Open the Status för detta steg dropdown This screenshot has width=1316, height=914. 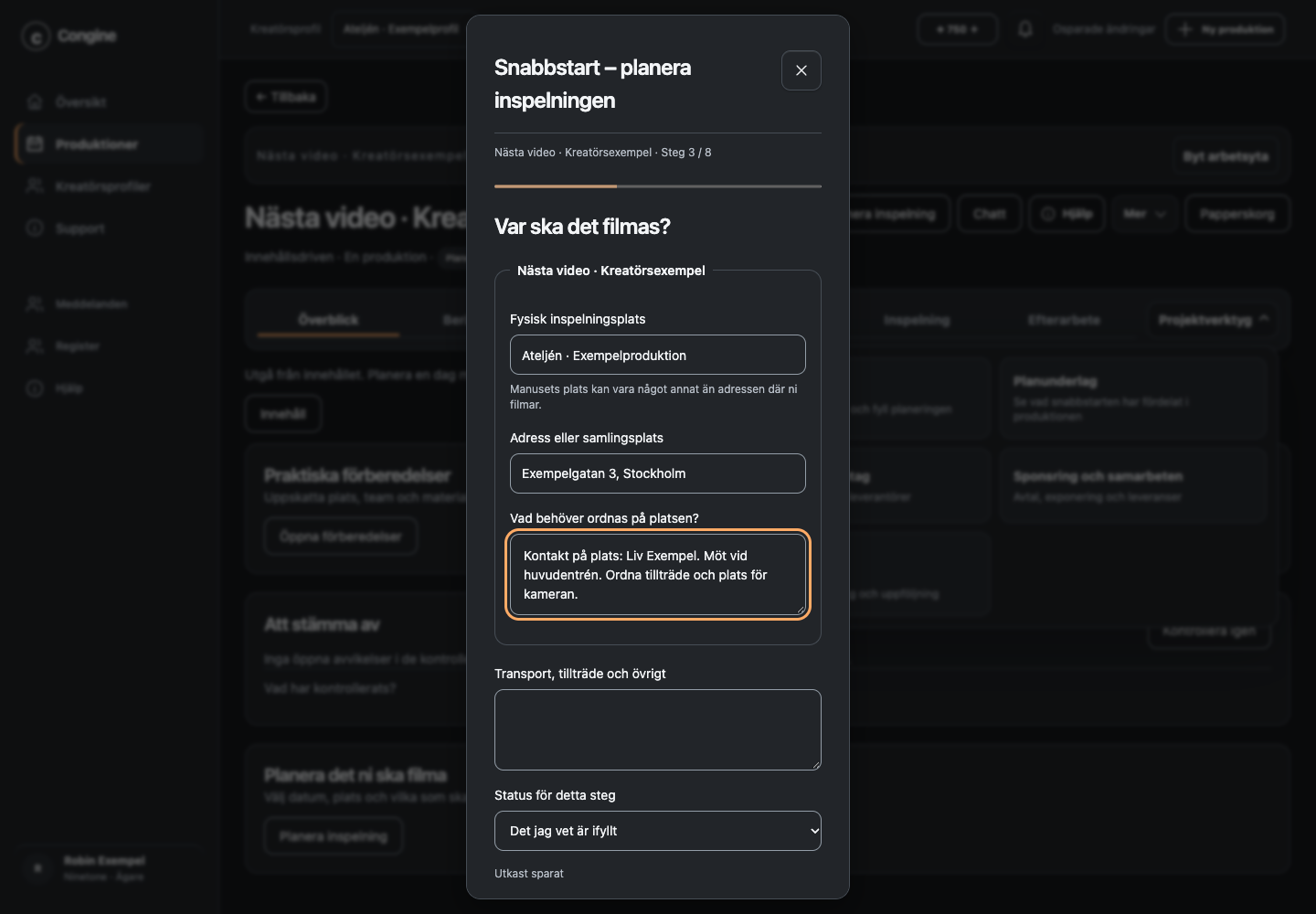pyautogui.click(x=658, y=831)
